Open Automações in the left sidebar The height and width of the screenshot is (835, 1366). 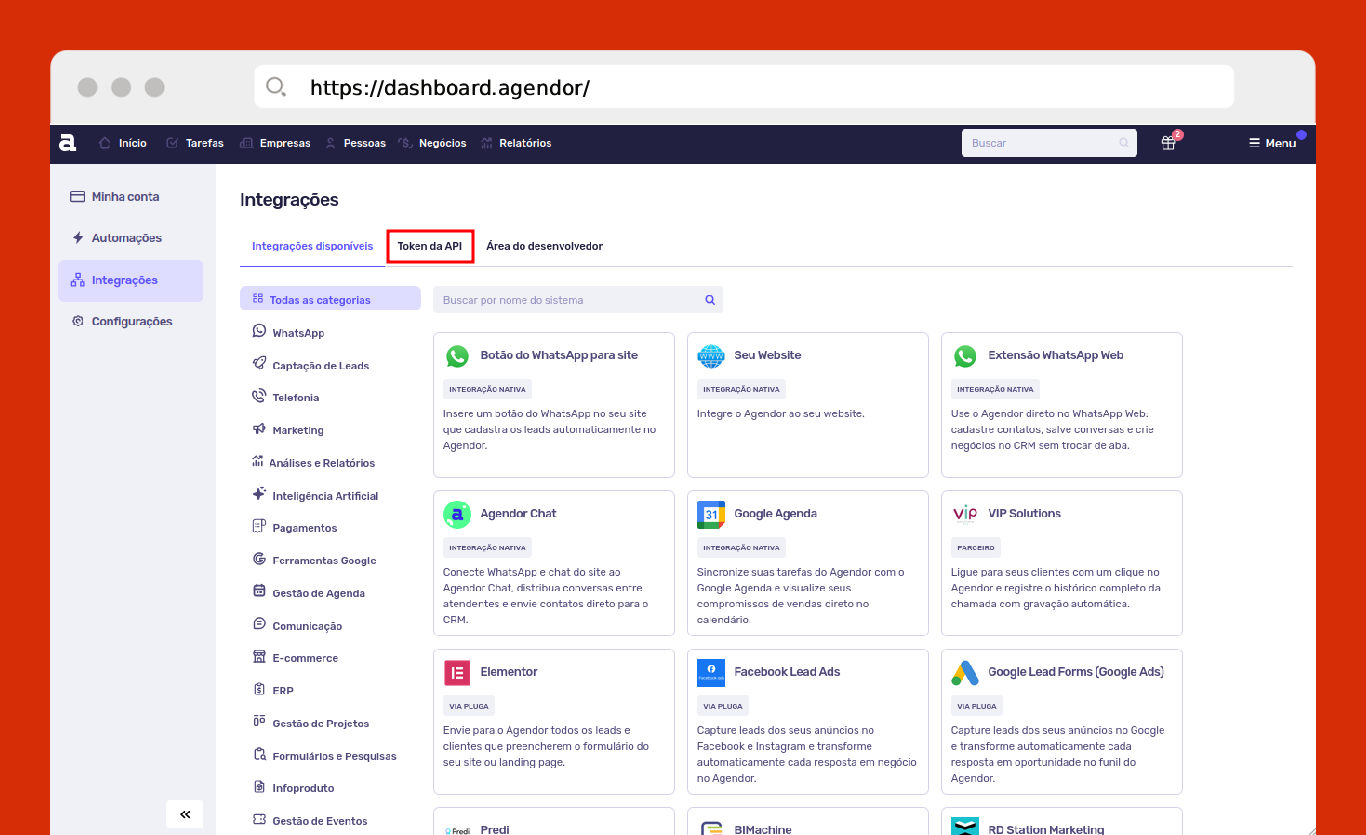pos(126,238)
